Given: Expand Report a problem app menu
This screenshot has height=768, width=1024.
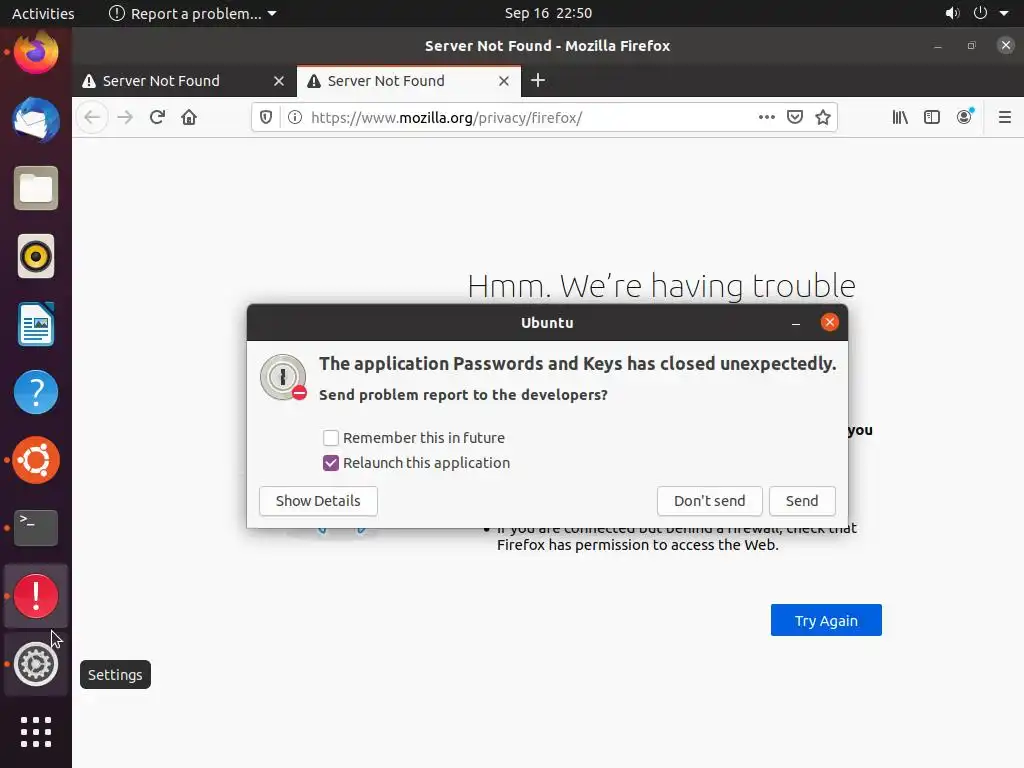Looking at the screenshot, I should point(193,13).
